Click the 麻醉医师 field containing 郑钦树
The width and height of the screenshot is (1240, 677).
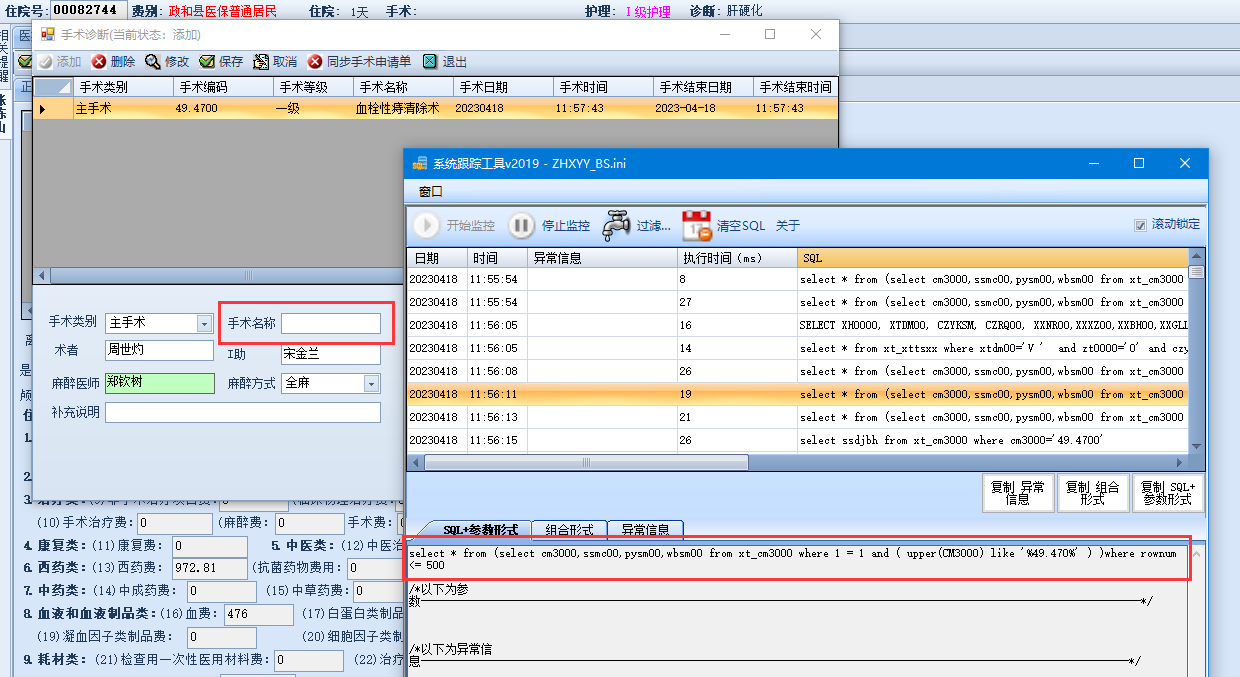pyautogui.click(x=159, y=383)
